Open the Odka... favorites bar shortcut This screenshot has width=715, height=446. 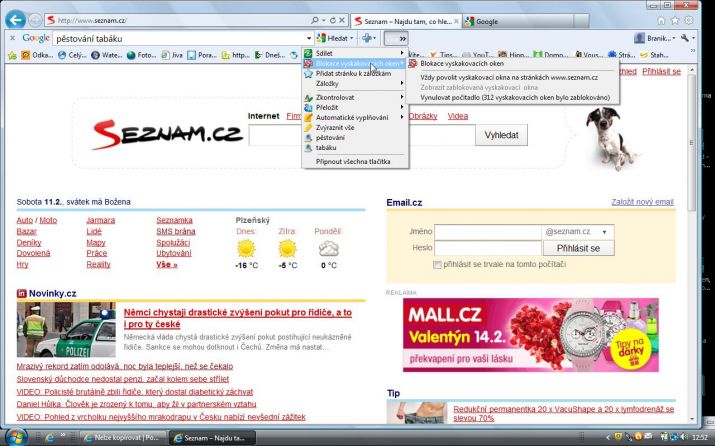tap(37, 55)
